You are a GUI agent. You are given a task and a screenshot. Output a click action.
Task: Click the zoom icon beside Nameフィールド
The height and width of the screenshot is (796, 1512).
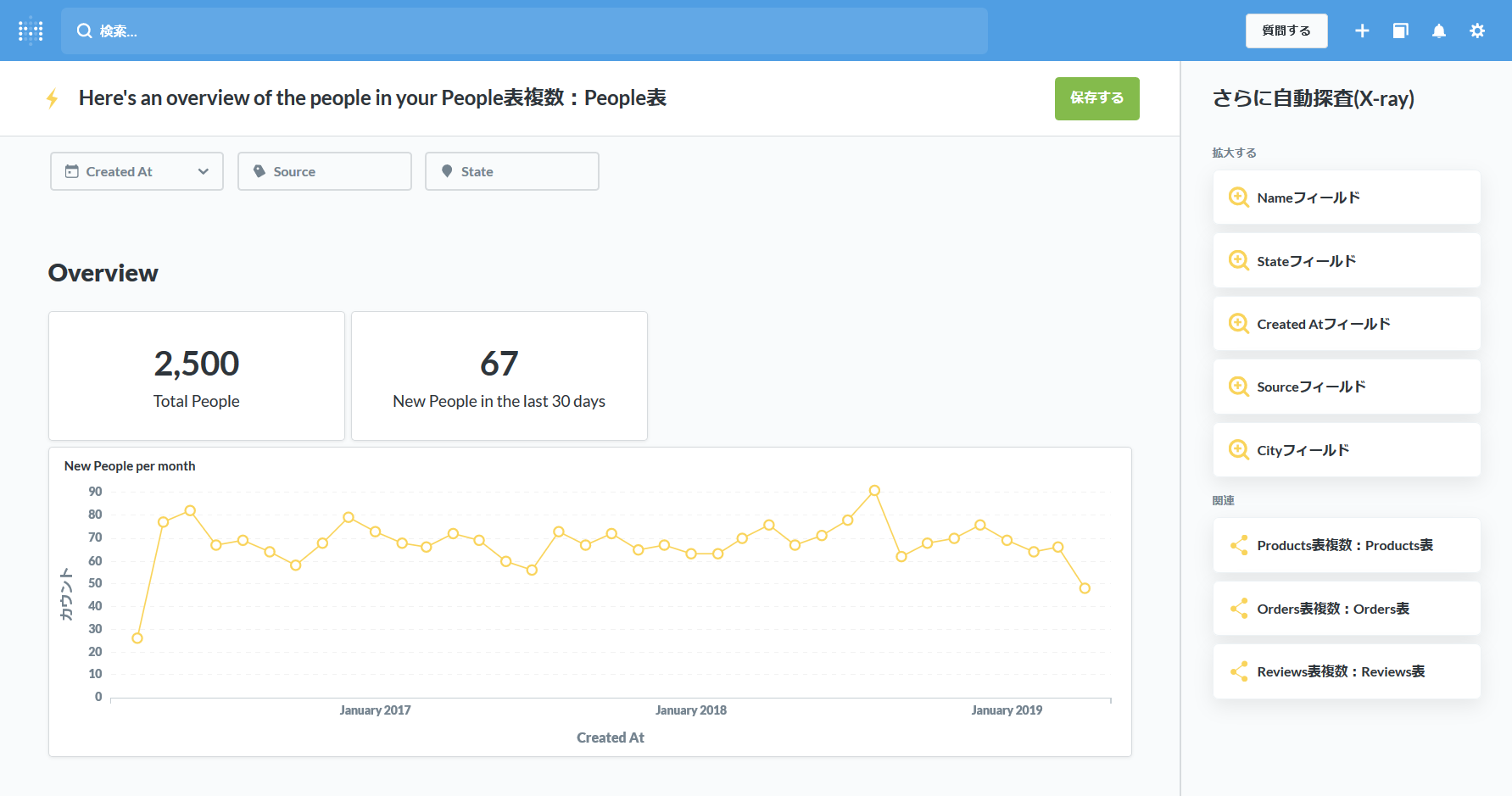coord(1238,198)
